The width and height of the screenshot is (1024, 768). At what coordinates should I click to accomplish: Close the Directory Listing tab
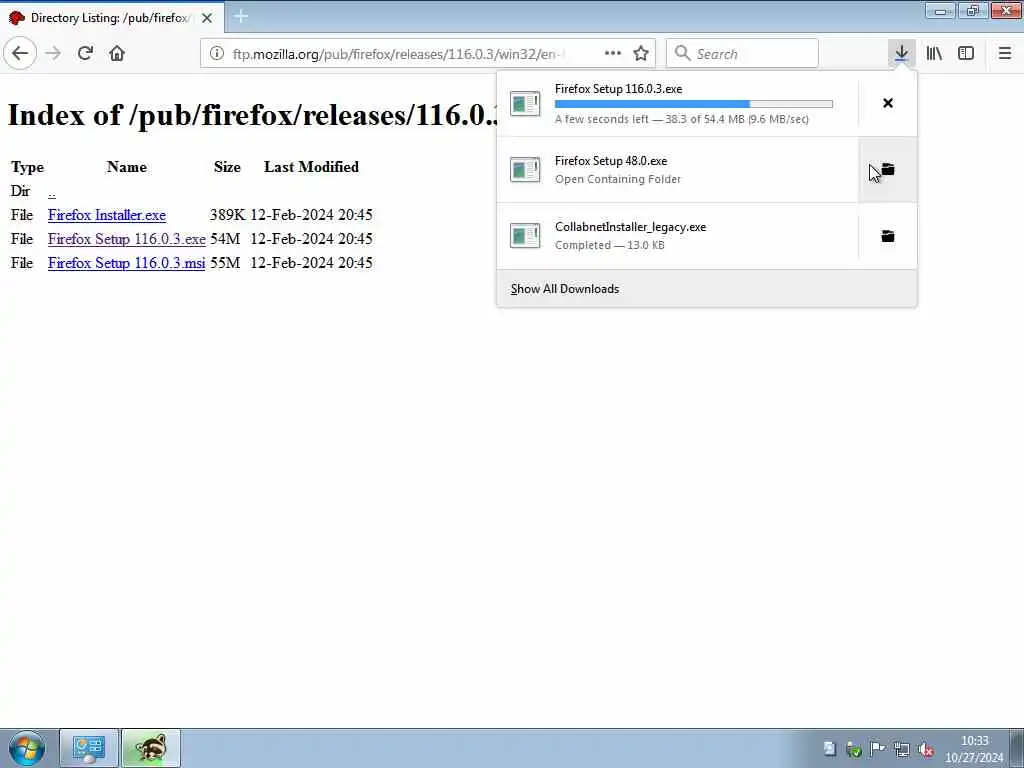tap(207, 18)
